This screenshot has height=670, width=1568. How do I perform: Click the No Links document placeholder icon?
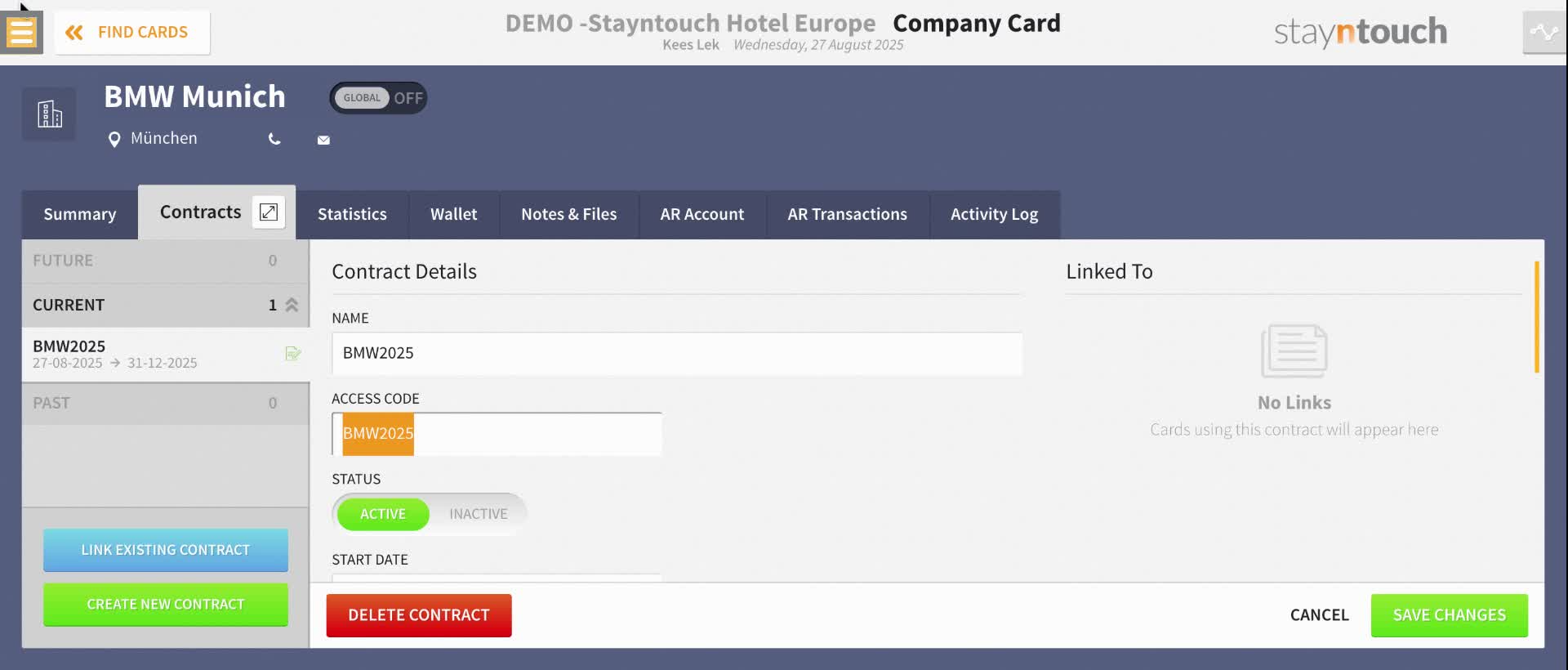click(x=1294, y=351)
